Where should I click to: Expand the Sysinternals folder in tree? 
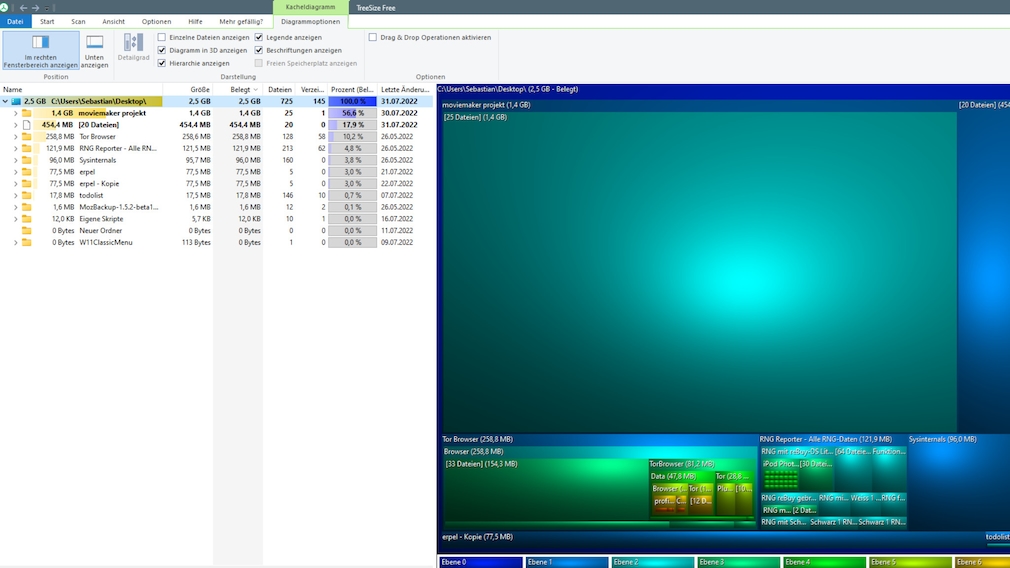(15, 160)
